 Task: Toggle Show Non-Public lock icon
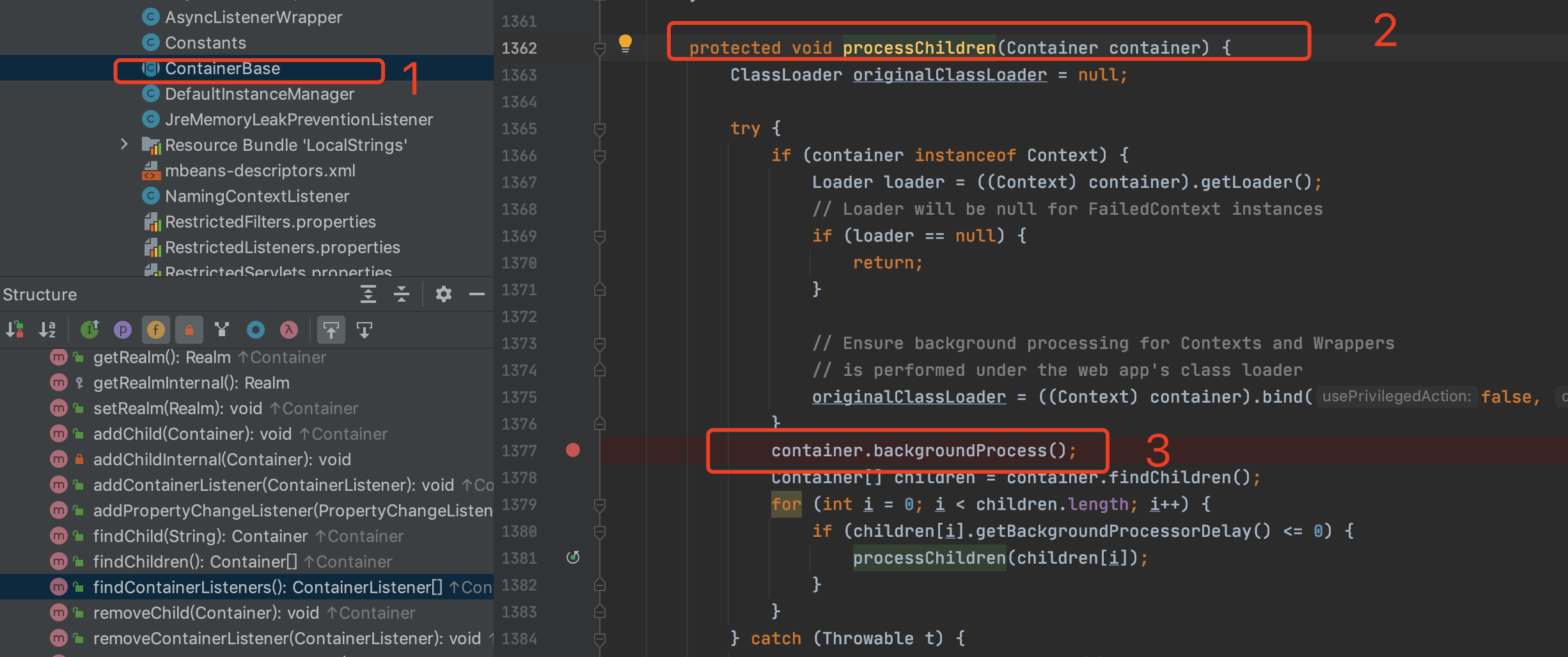(x=189, y=330)
